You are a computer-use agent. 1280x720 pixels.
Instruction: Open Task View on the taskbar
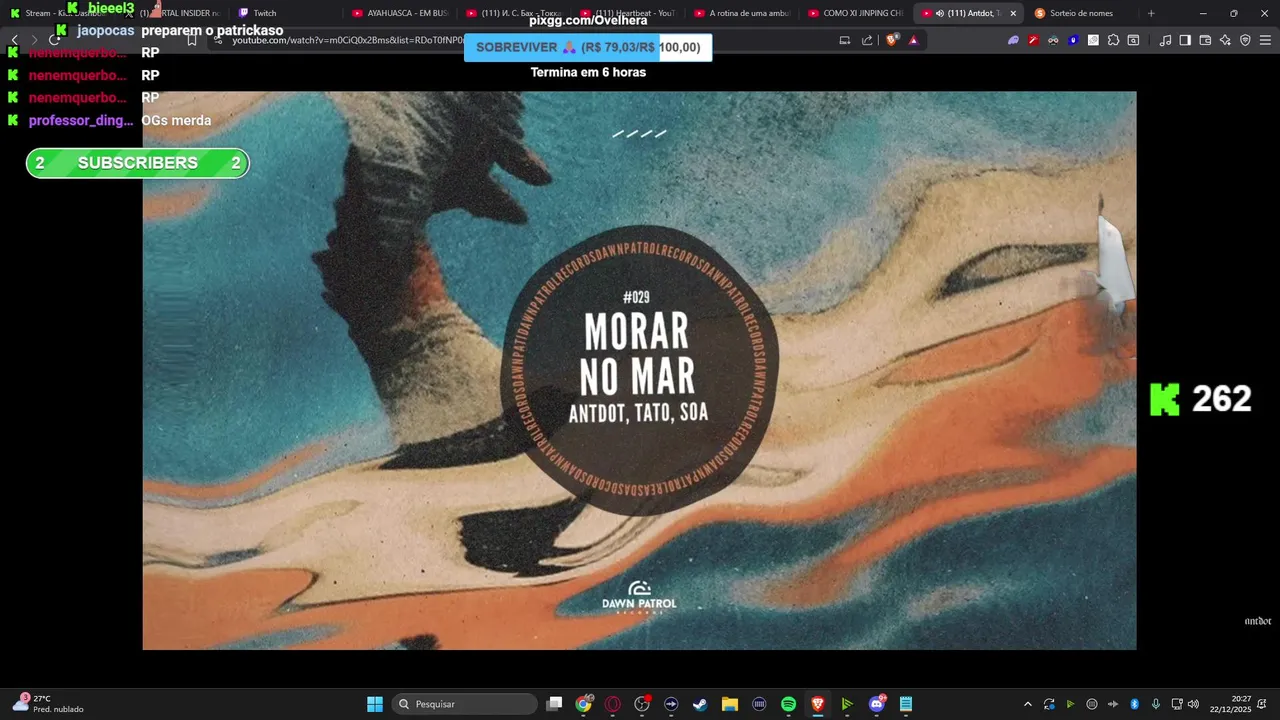[554, 704]
